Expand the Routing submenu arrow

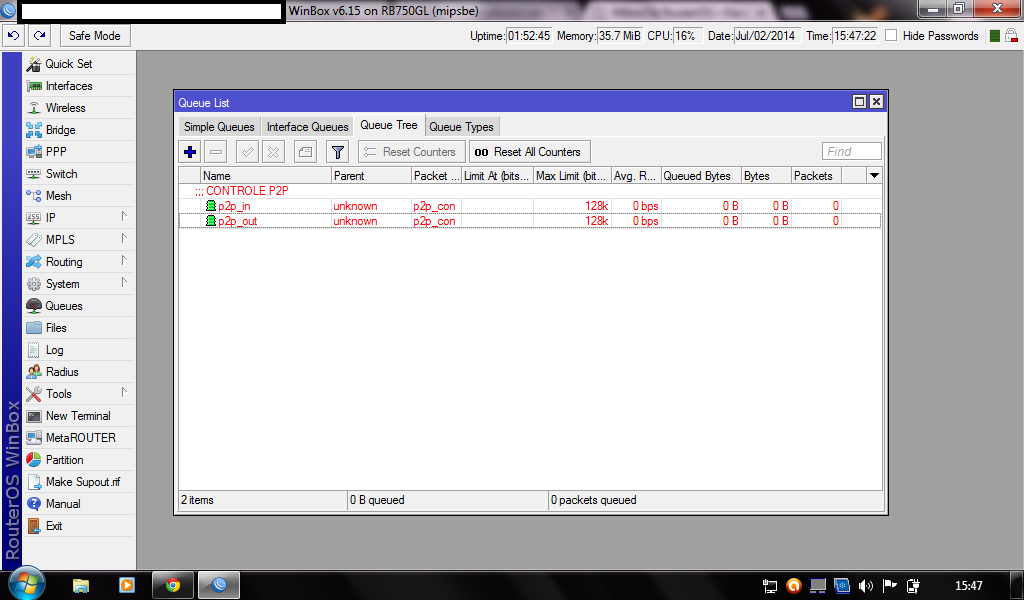click(124, 261)
